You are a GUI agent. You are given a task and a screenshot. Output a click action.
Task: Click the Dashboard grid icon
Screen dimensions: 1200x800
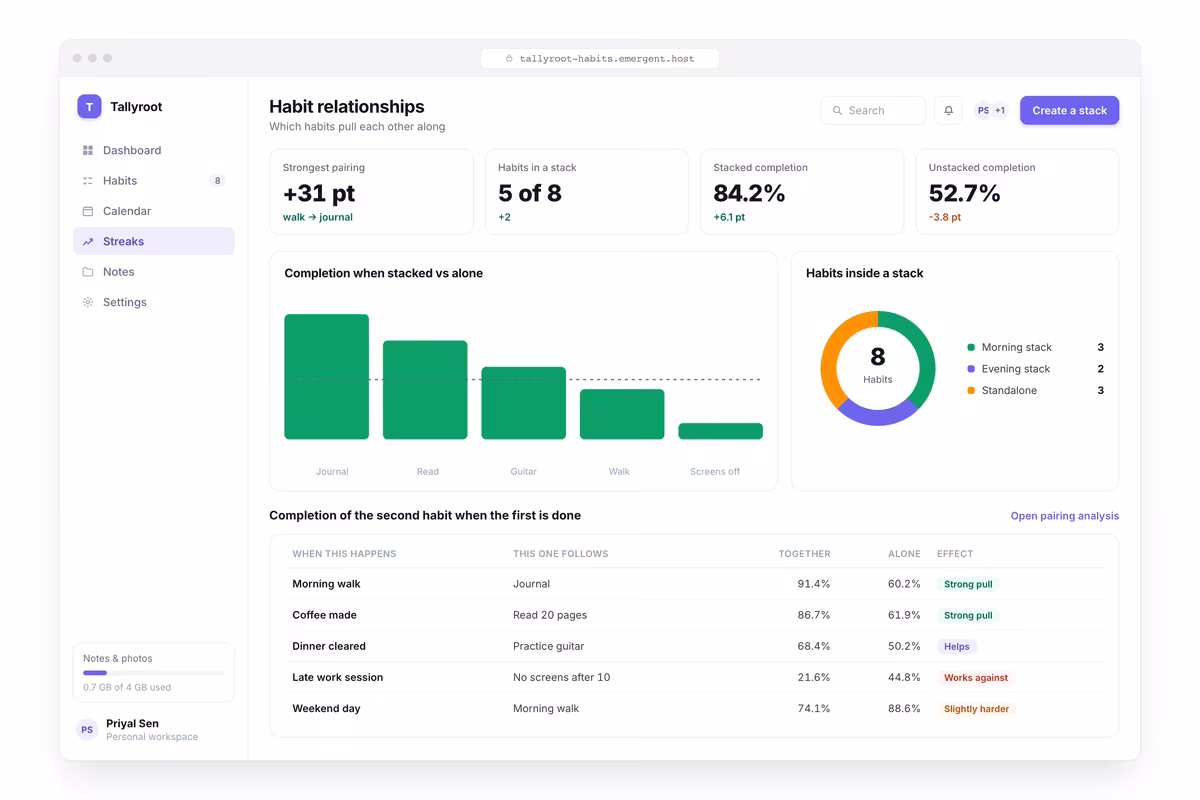coord(88,150)
